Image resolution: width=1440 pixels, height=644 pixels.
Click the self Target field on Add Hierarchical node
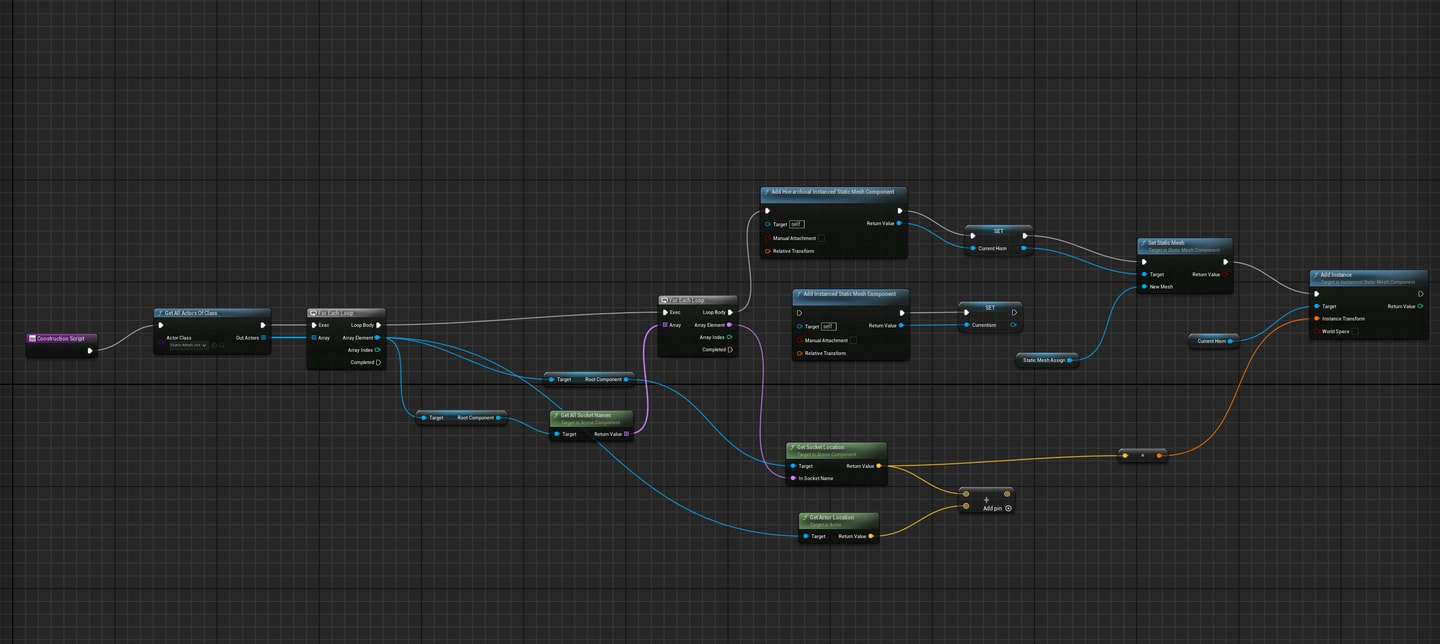(797, 224)
